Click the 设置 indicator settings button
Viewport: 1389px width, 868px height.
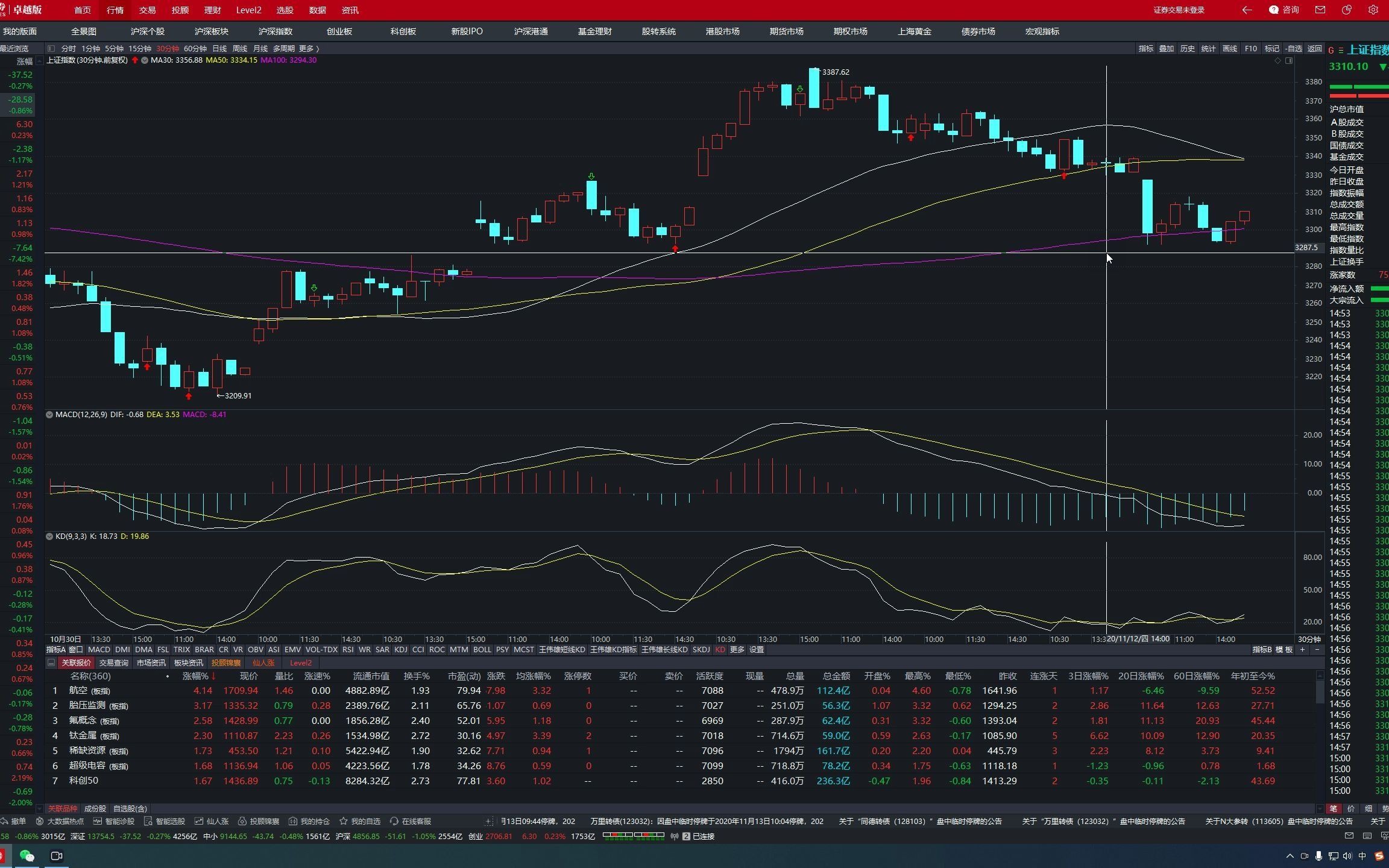pos(757,649)
